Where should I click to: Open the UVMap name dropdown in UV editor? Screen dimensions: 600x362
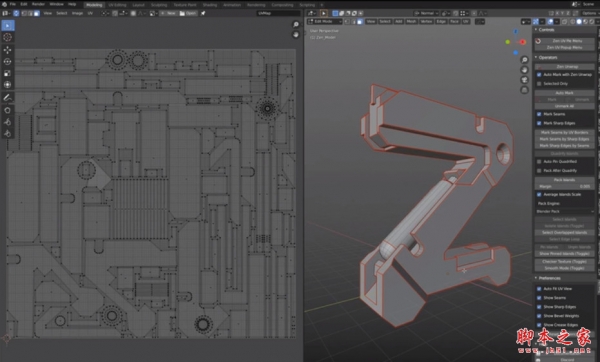(278, 13)
